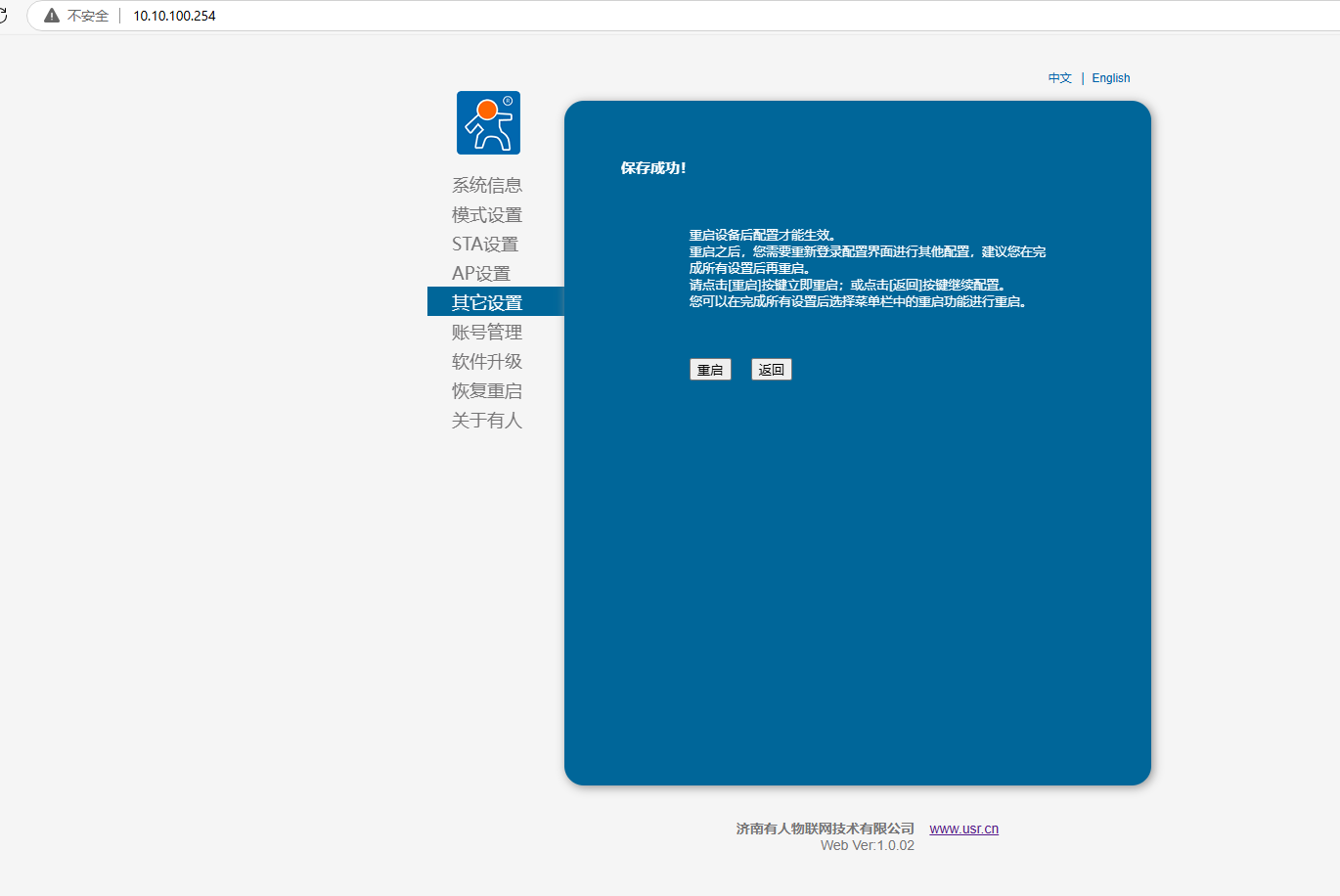Screen dimensions: 1340x896
Task: Open the 恢复重启 menu entry
Action: click(486, 390)
